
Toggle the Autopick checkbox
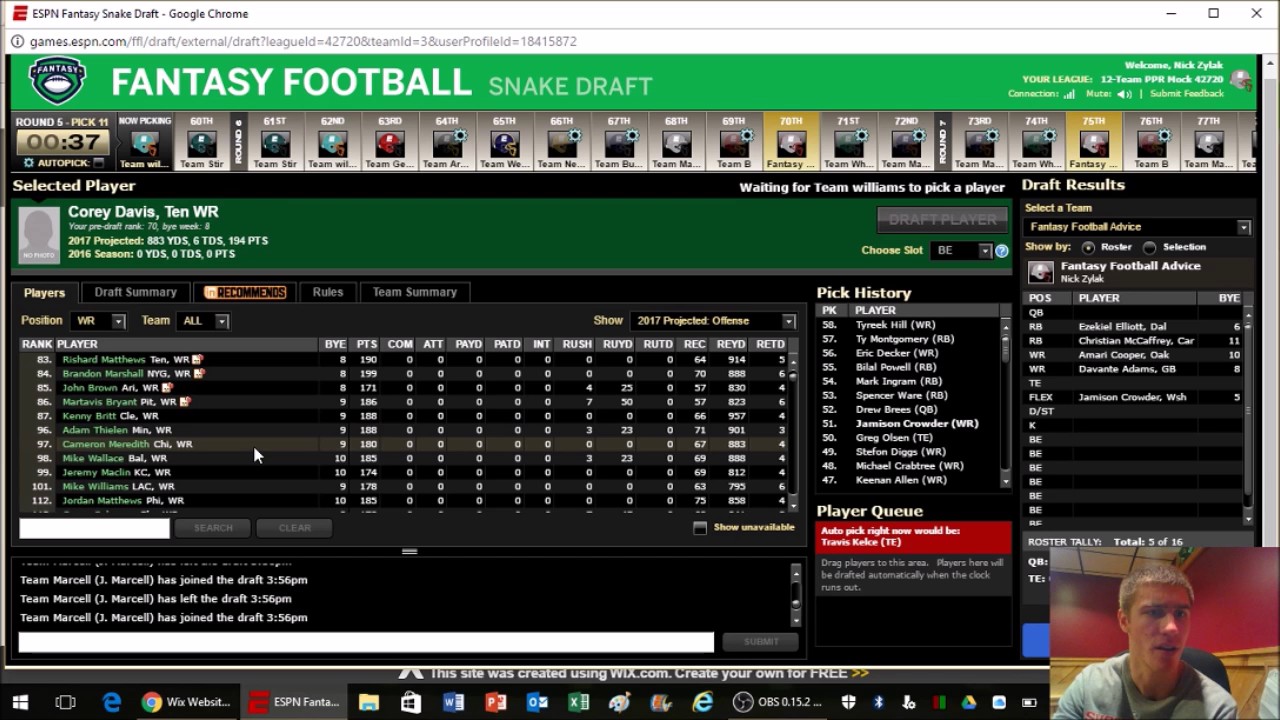pyautogui.click(x=98, y=162)
